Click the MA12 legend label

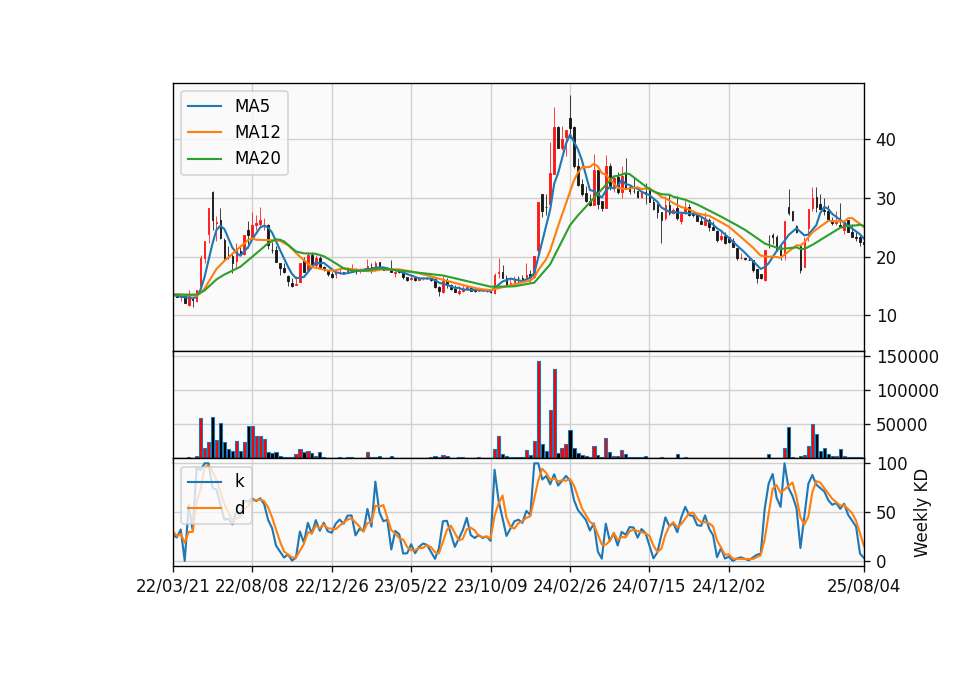point(257,132)
